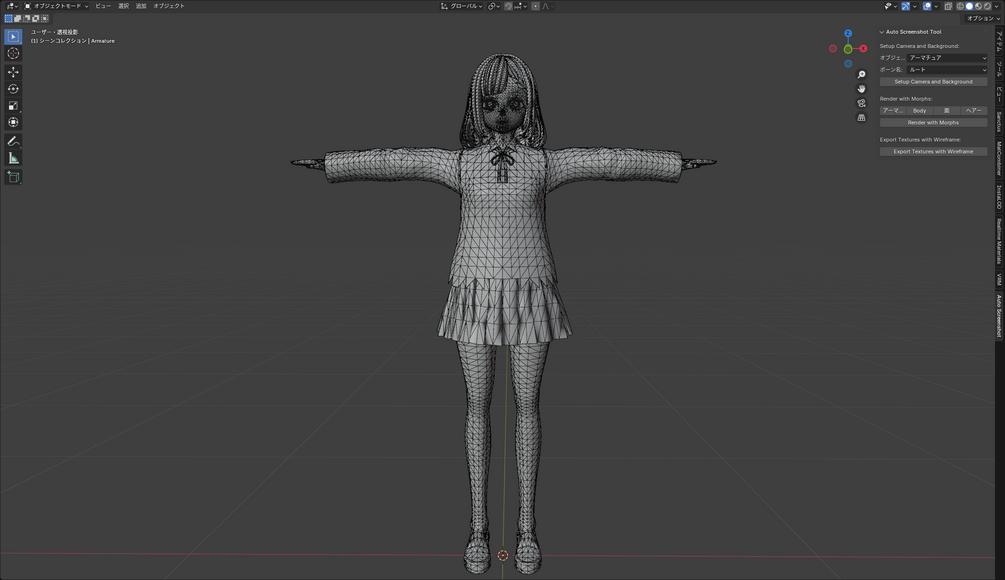Open the editor type selector icon
Image resolution: width=1005 pixels, height=580 pixels.
[12, 6]
